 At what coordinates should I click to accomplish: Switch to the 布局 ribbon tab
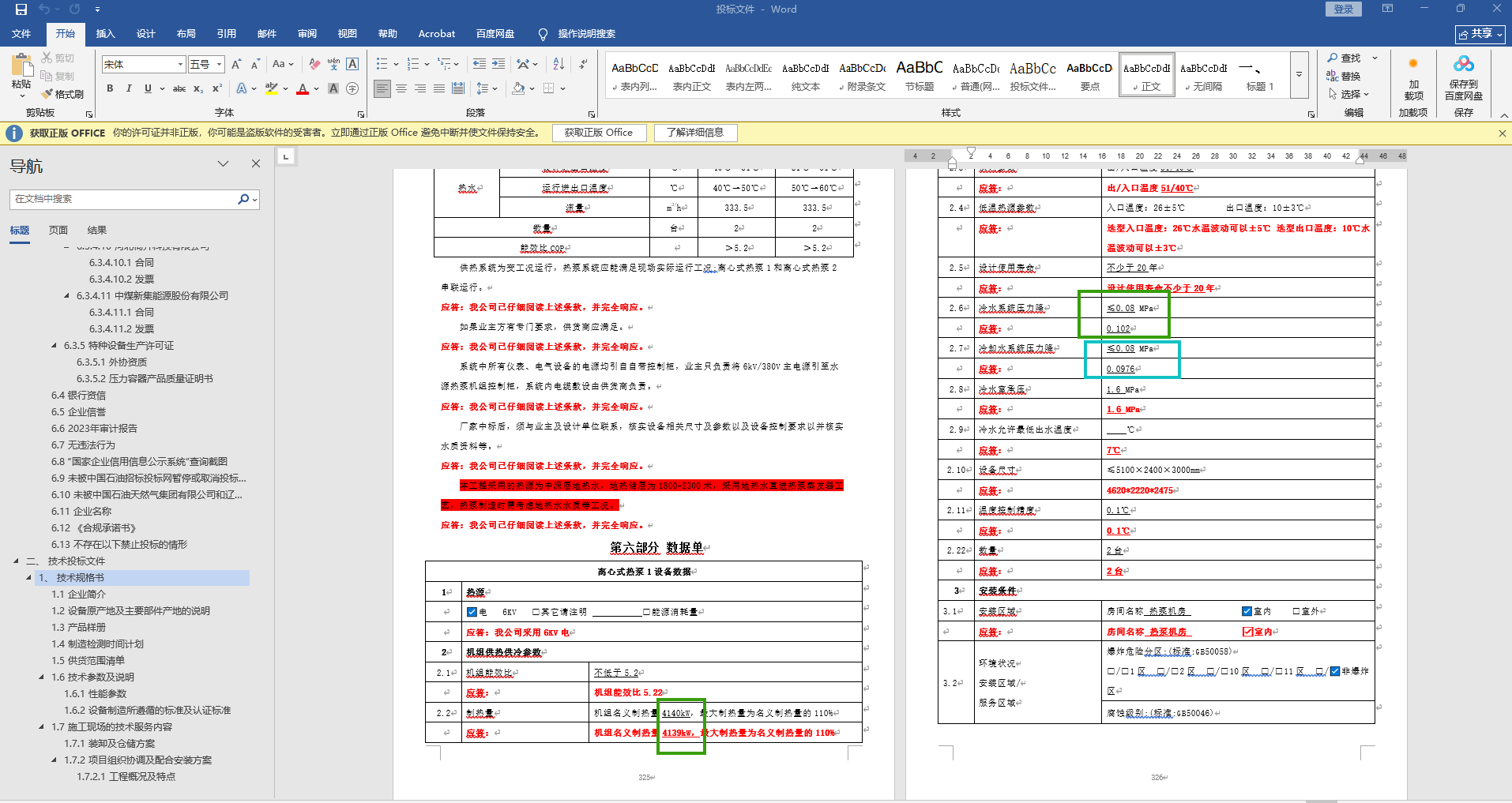pos(186,34)
